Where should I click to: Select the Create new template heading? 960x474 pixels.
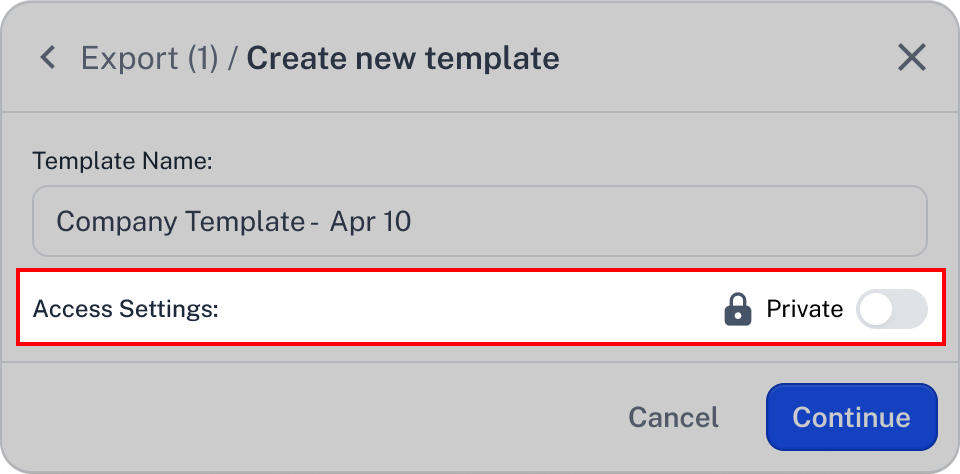pos(403,59)
